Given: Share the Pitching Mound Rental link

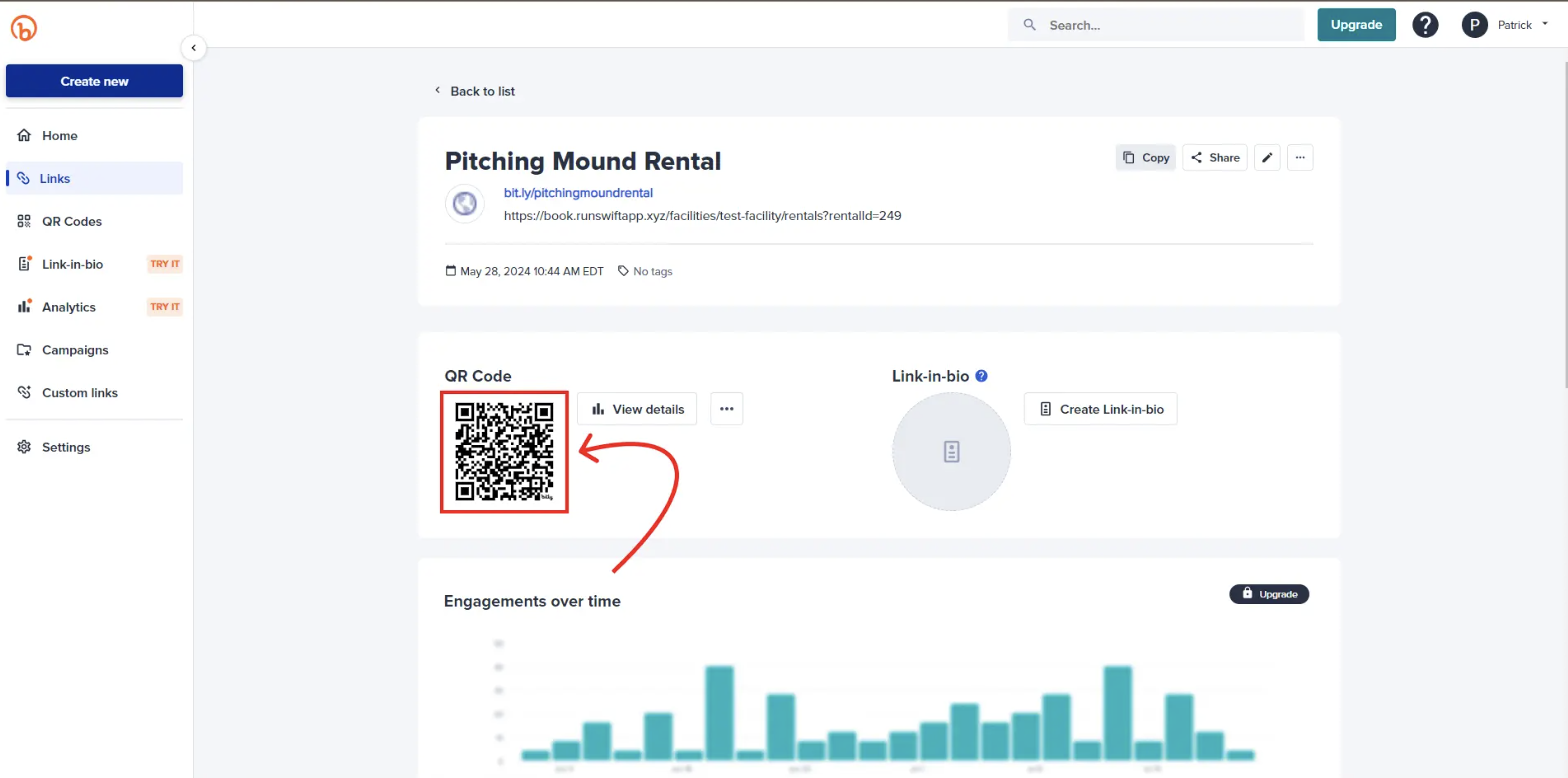Looking at the screenshot, I should [1215, 157].
